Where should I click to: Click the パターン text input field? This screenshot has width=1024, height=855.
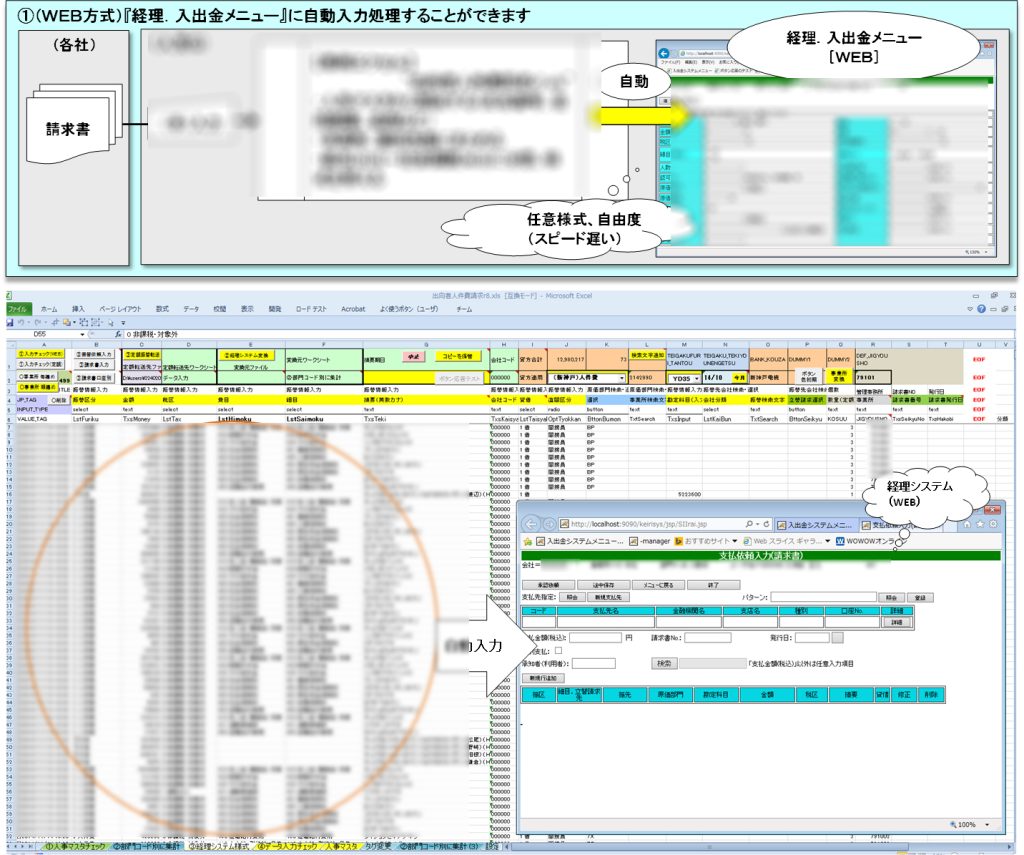click(x=825, y=597)
